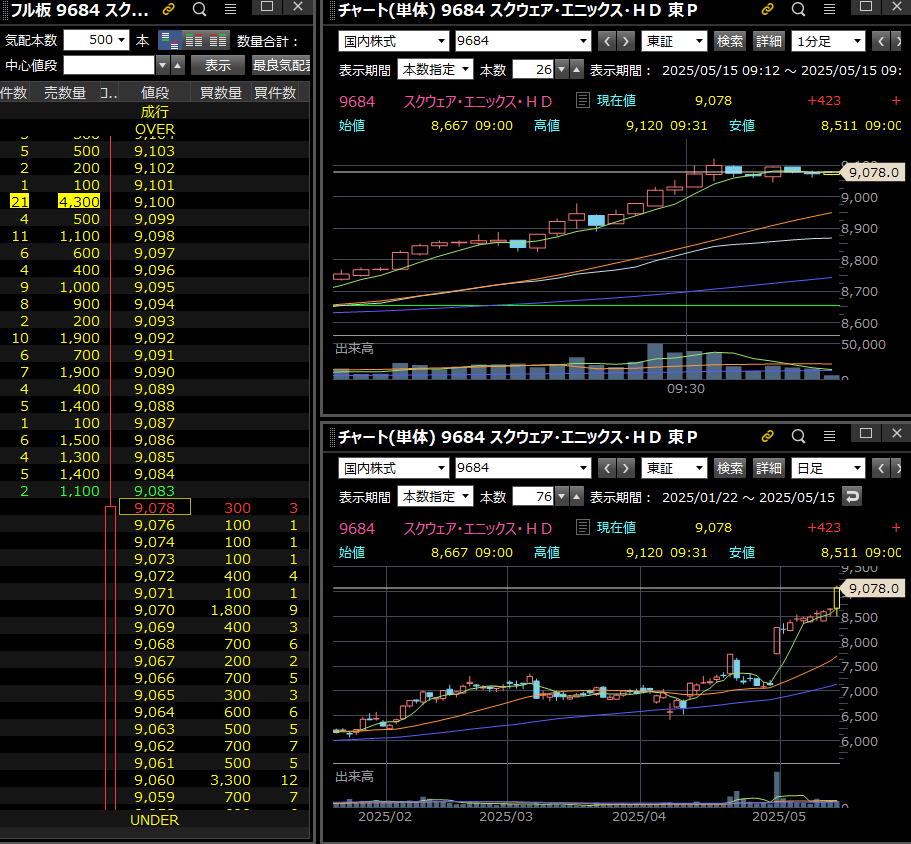Click green ask price 9,083 row
The height and width of the screenshot is (844, 911).
[155, 490]
